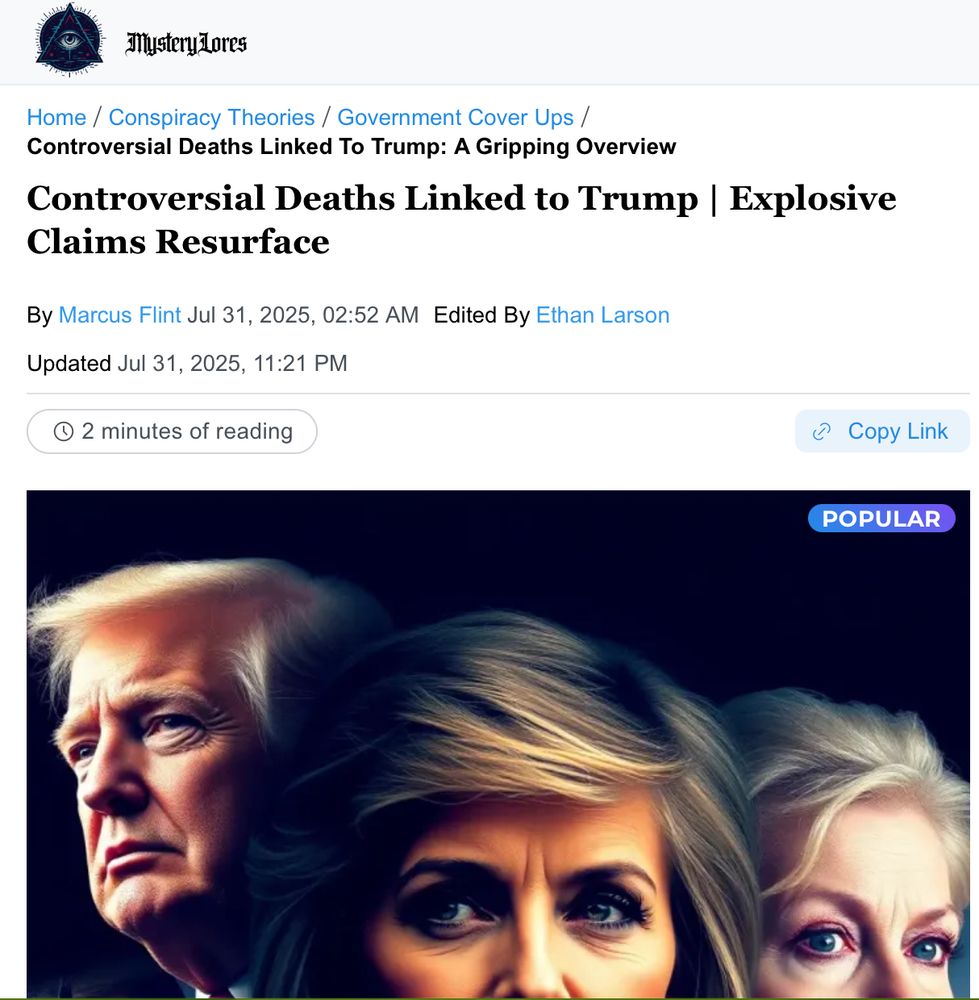Screen dimensions: 979x1000
Task: Click the article headline about Explosive Claims
Action: point(461,219)
